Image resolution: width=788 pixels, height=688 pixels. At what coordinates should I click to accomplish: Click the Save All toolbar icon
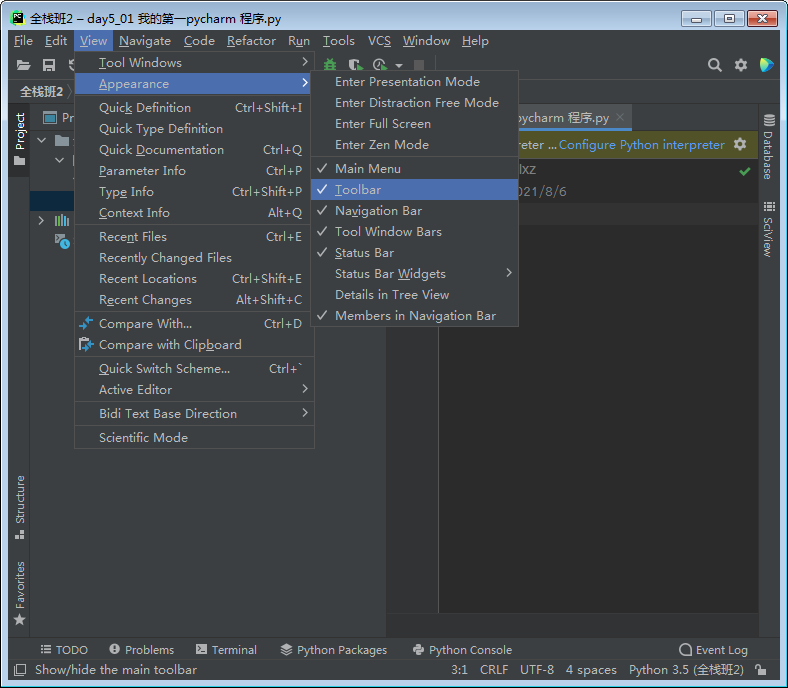point(49,65)
